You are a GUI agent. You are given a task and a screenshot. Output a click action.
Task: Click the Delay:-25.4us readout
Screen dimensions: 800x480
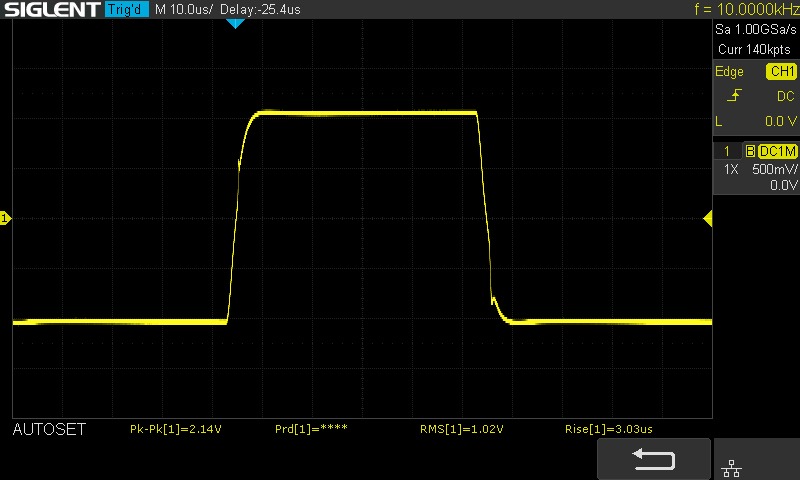pyautogui.click(x=260, y=9)
